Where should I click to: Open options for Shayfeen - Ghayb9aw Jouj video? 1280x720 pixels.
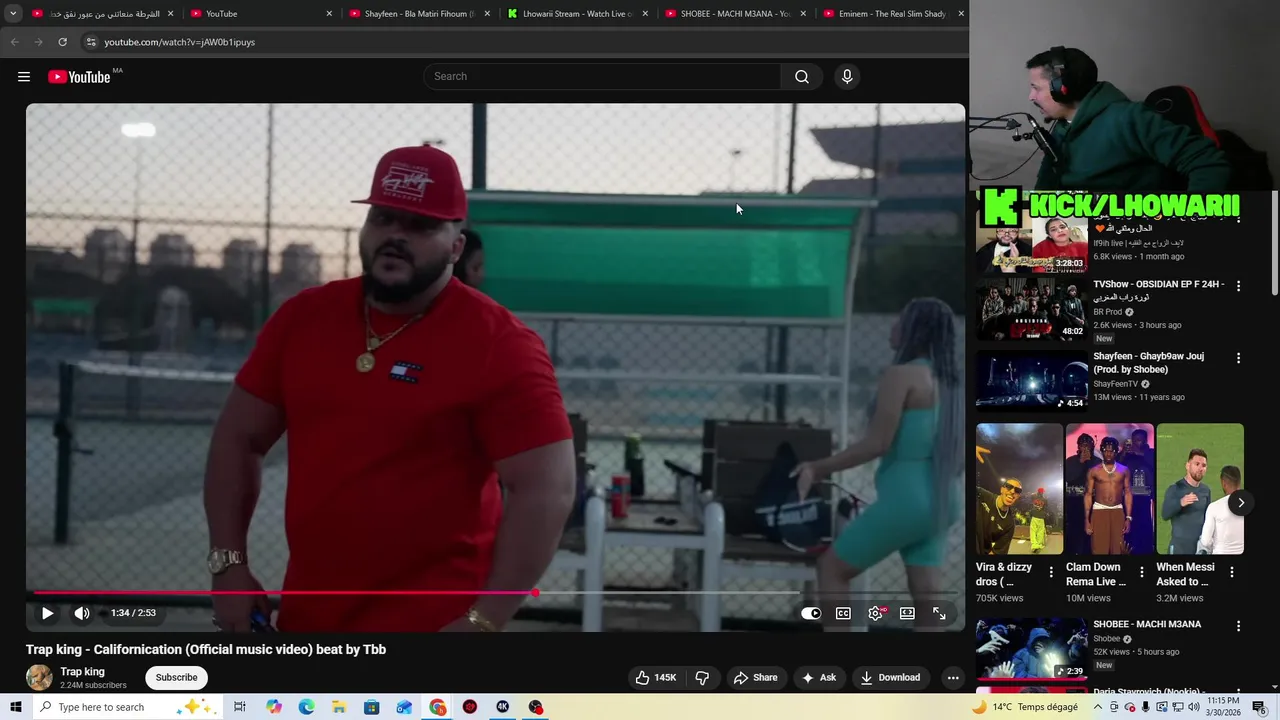point(1238,358)
